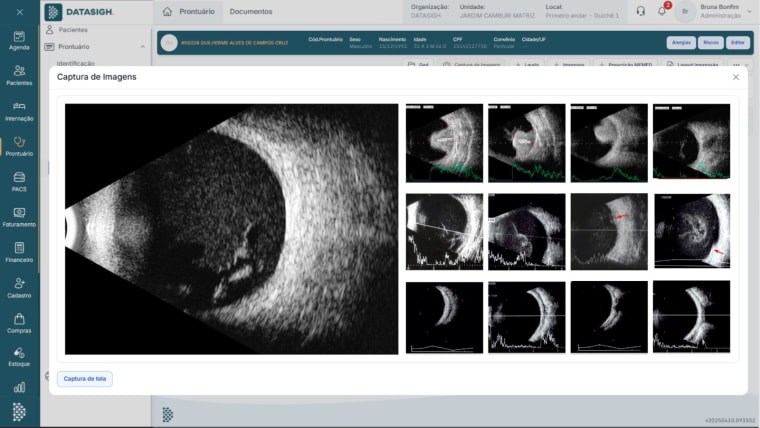
Task: Collapse sidebar with the X icon
Action: (x=19, y=12)
